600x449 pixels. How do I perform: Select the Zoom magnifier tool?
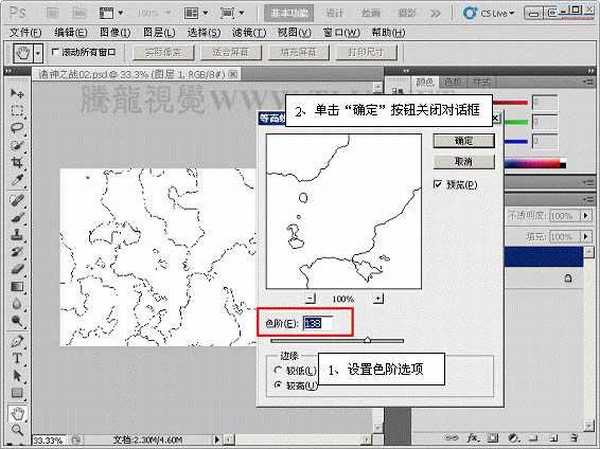click(17, 428)
